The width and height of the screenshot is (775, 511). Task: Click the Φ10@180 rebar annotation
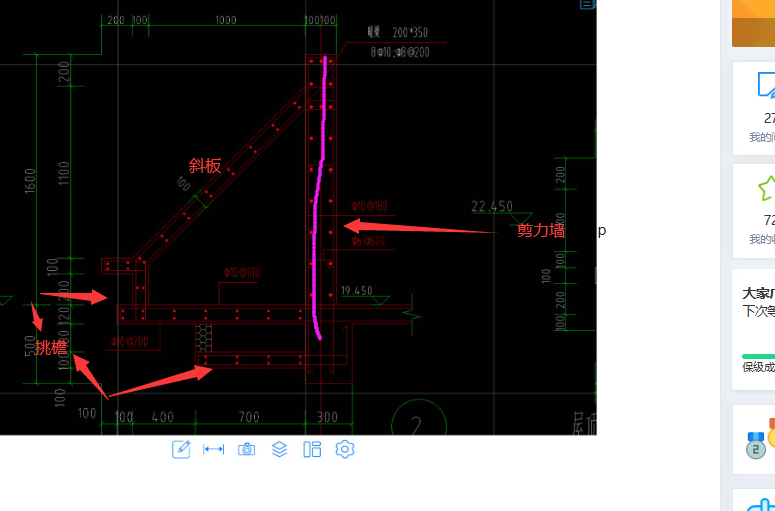pos(369,206)
